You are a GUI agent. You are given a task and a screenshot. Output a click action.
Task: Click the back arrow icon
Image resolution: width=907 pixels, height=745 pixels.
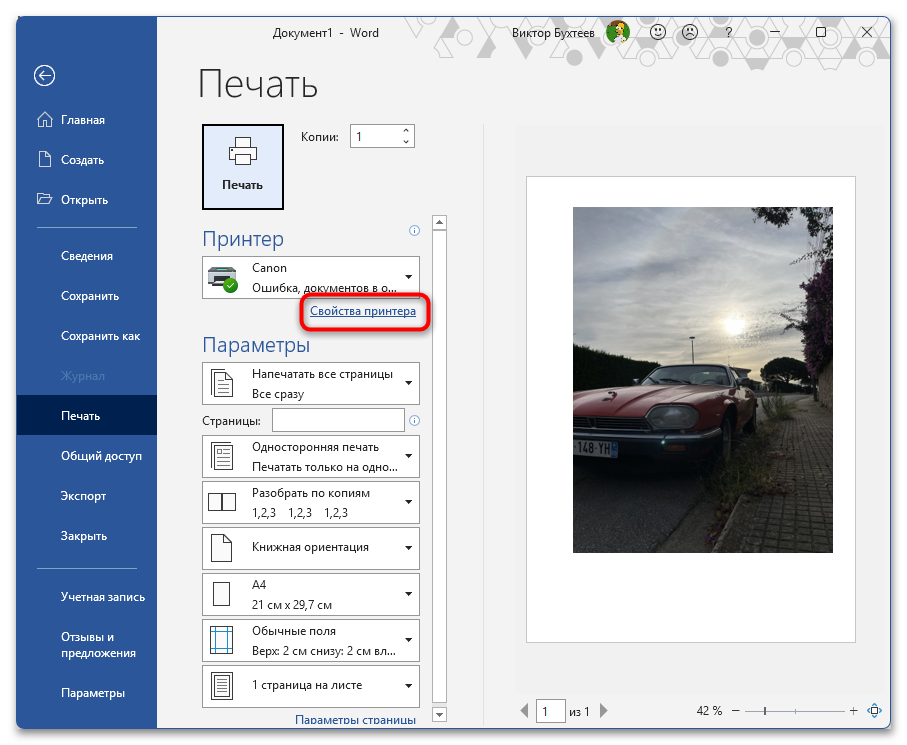pos(44,75)
